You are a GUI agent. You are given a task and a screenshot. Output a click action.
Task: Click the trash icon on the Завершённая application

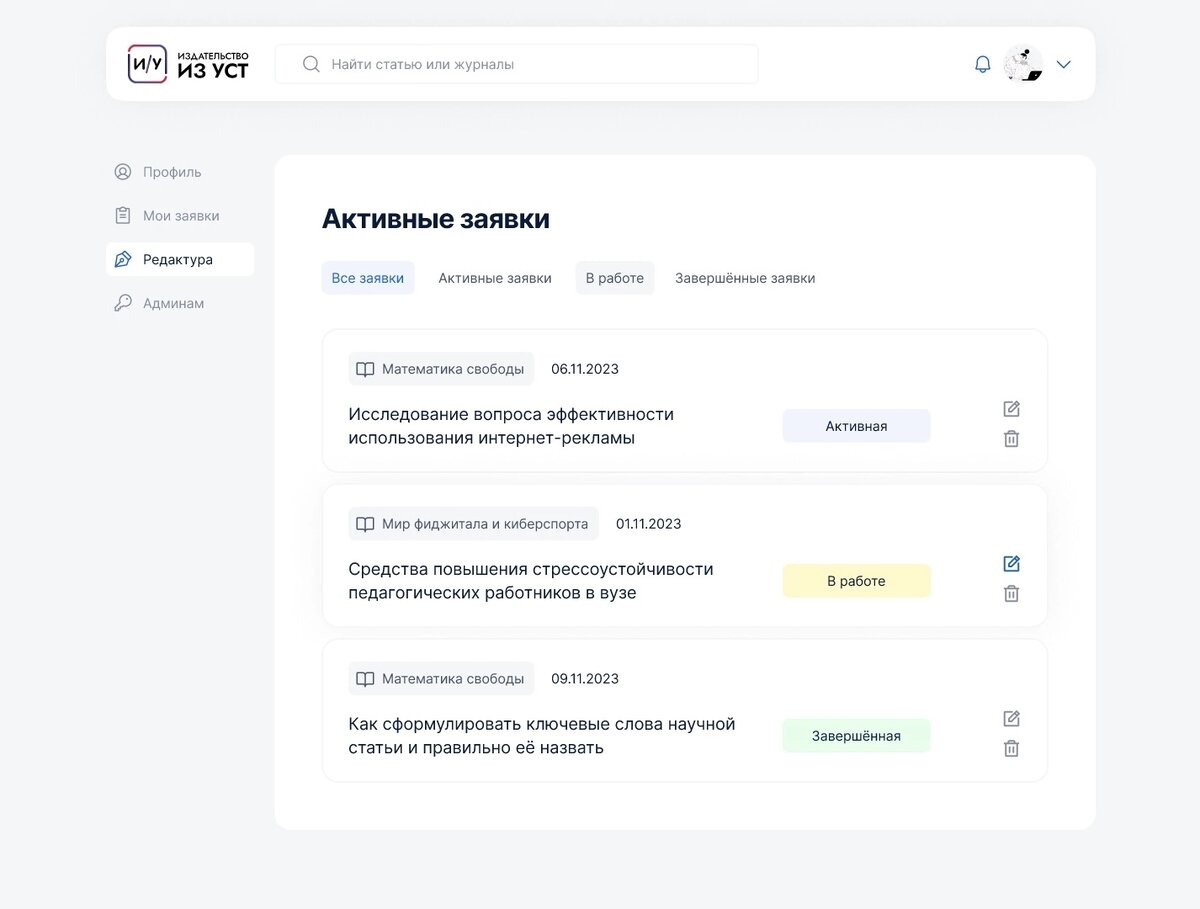pyautogui.click(x=1011, y=748)
